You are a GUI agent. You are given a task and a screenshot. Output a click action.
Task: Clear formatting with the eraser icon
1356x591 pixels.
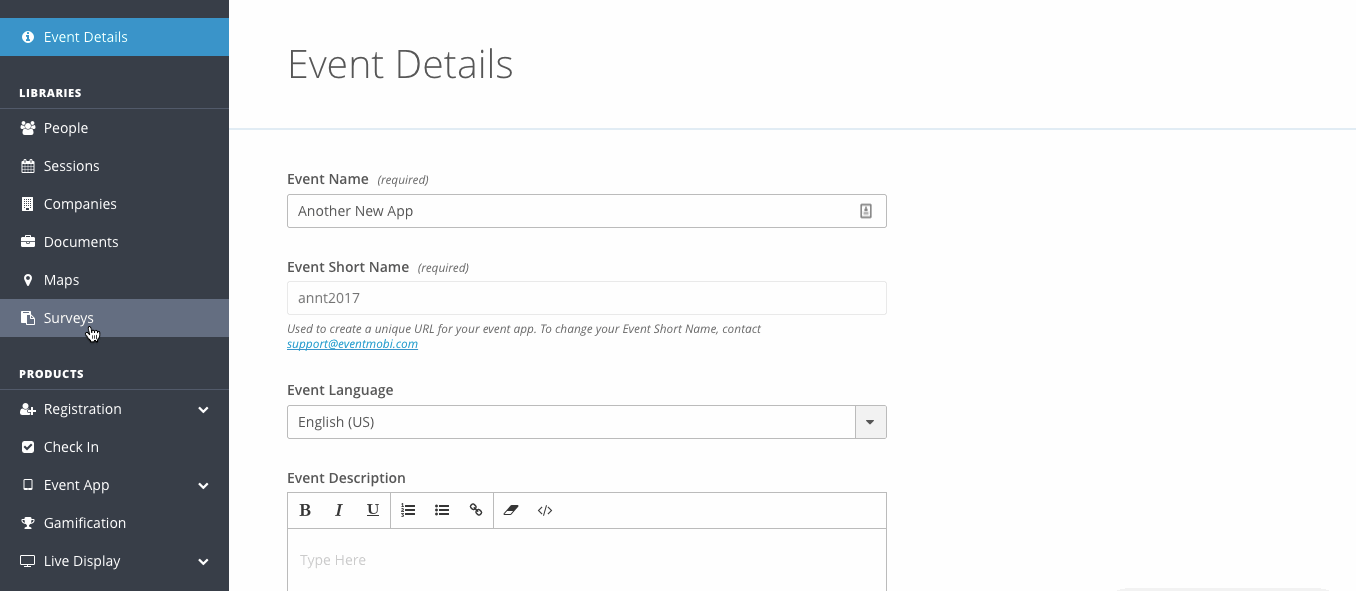[511, 510]
